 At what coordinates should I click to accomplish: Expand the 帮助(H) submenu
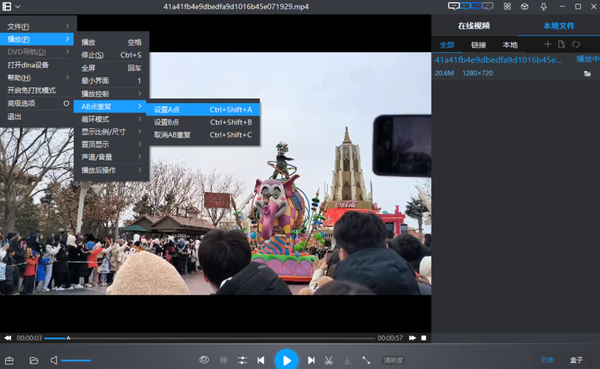point(37,78)
